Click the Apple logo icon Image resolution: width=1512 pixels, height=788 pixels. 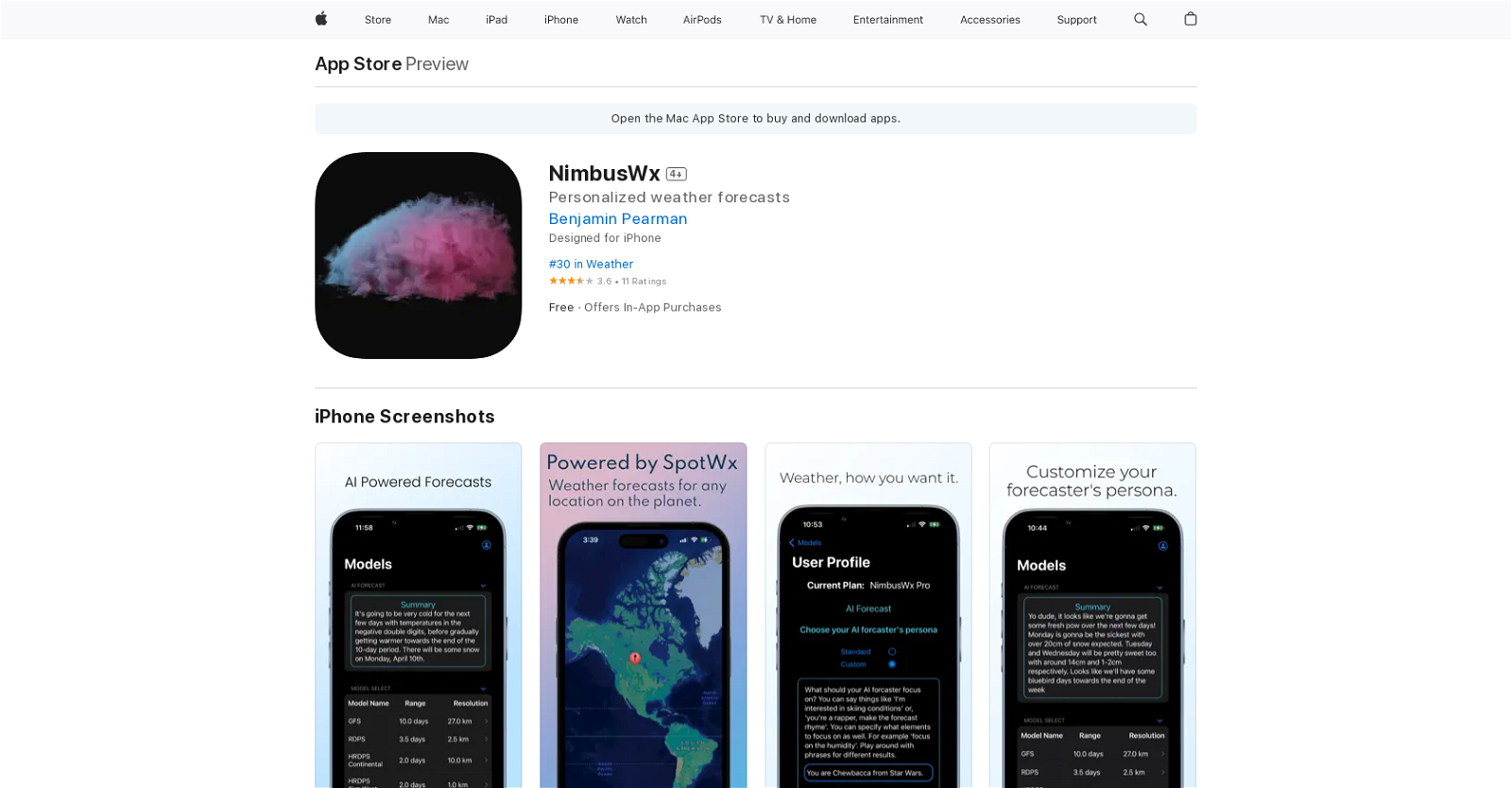click(321, 19)
